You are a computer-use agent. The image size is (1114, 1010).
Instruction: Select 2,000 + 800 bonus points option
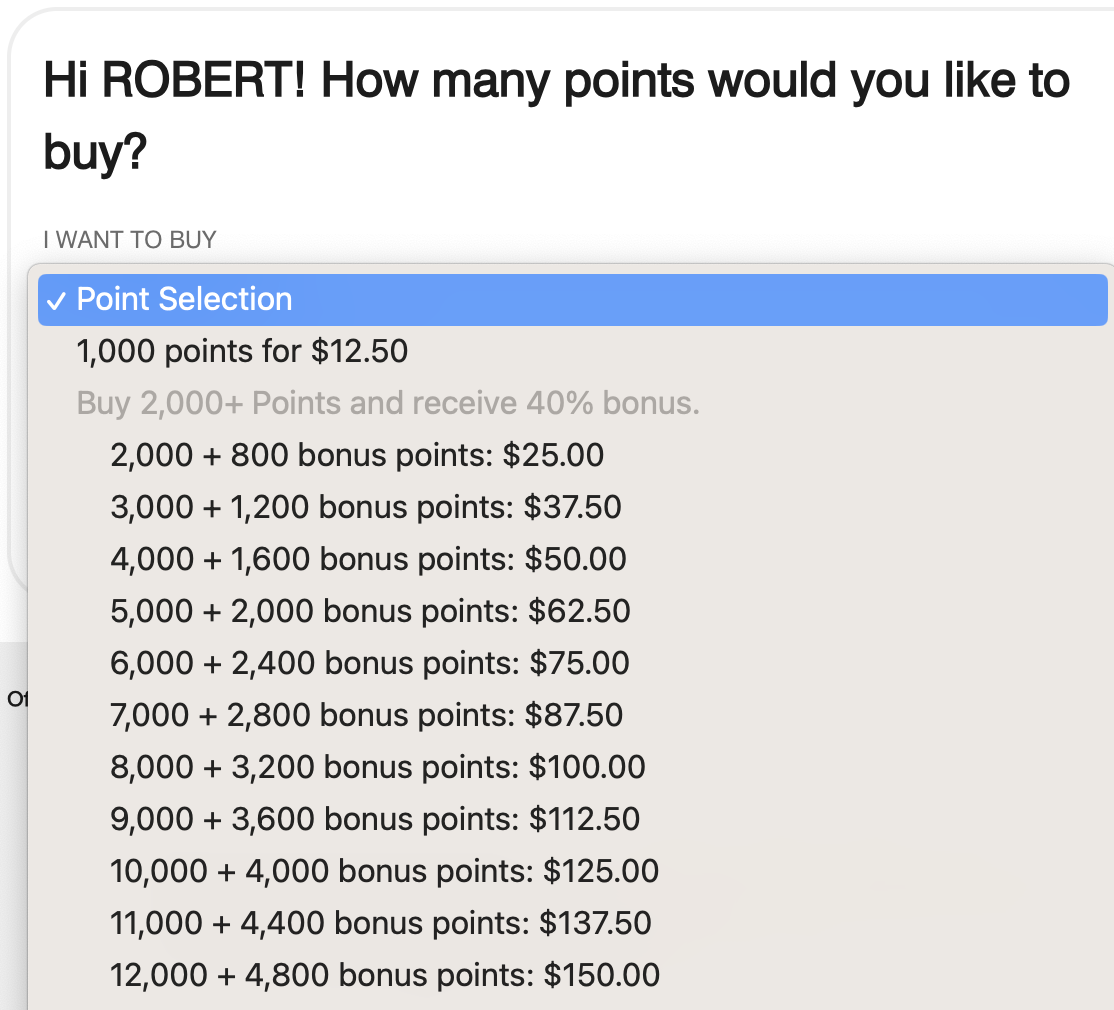(357, 456)
